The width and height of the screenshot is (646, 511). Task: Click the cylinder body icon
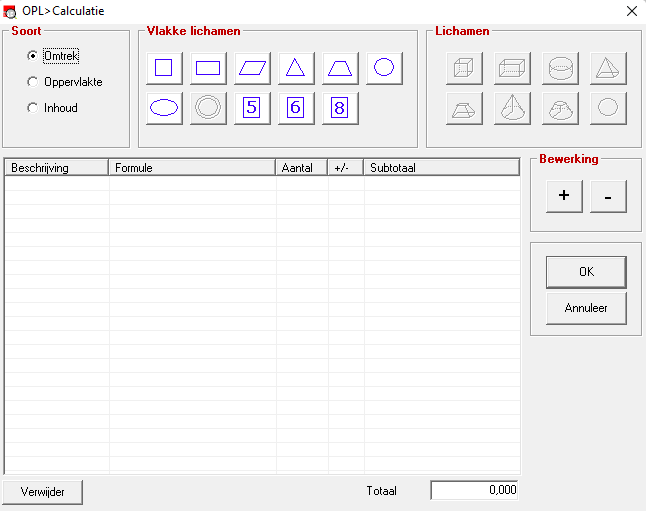[x=560, y=68]
